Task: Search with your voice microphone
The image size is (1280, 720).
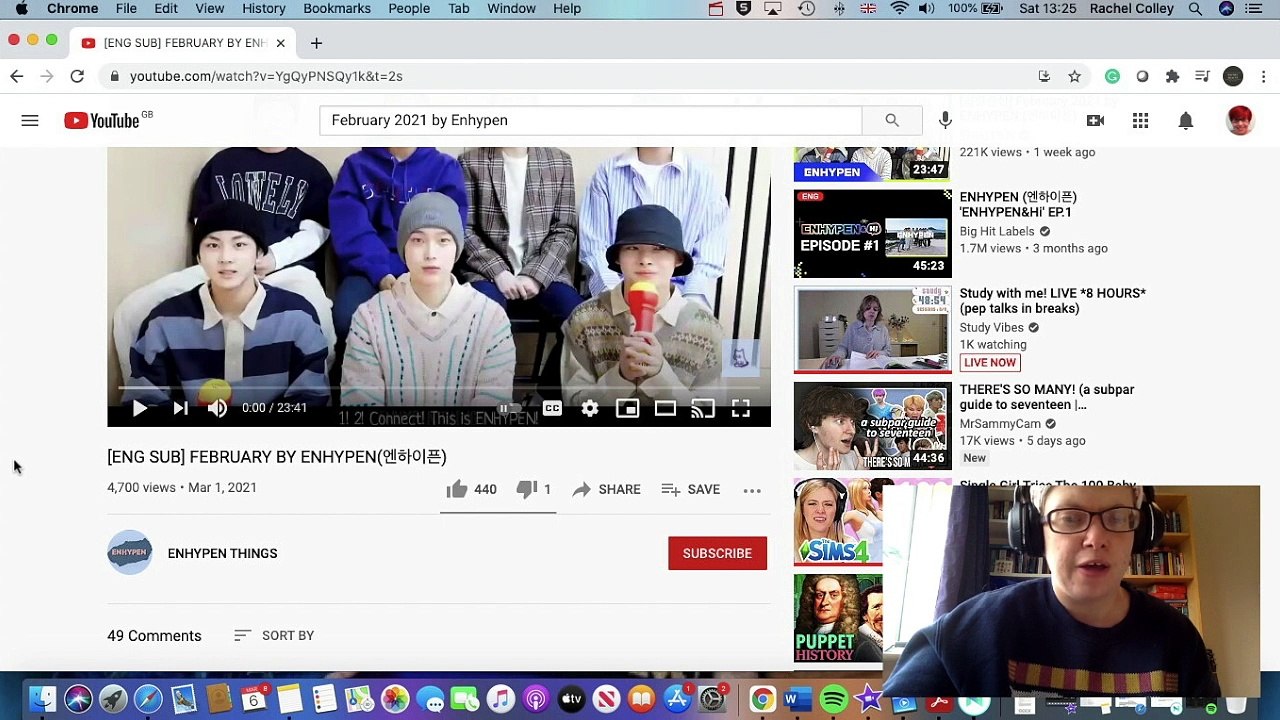Action: coord(945,120)
